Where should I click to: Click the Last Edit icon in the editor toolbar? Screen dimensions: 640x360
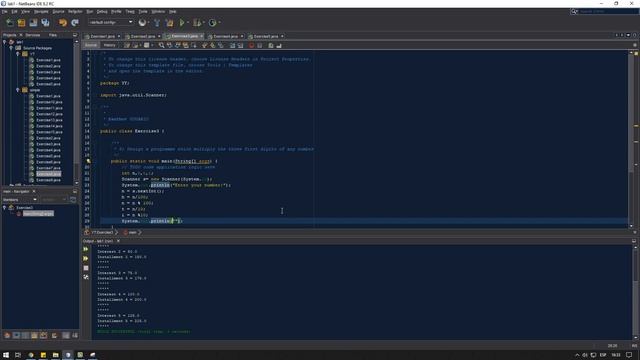coord(127,45)
